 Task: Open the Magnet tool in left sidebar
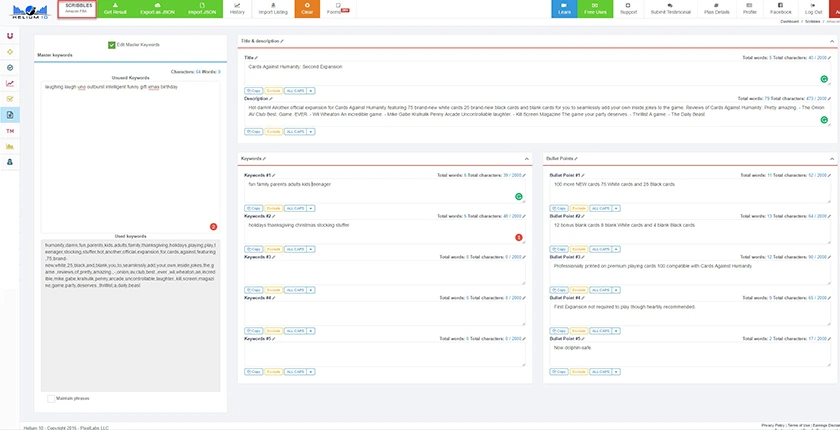[x=10, y=36]
